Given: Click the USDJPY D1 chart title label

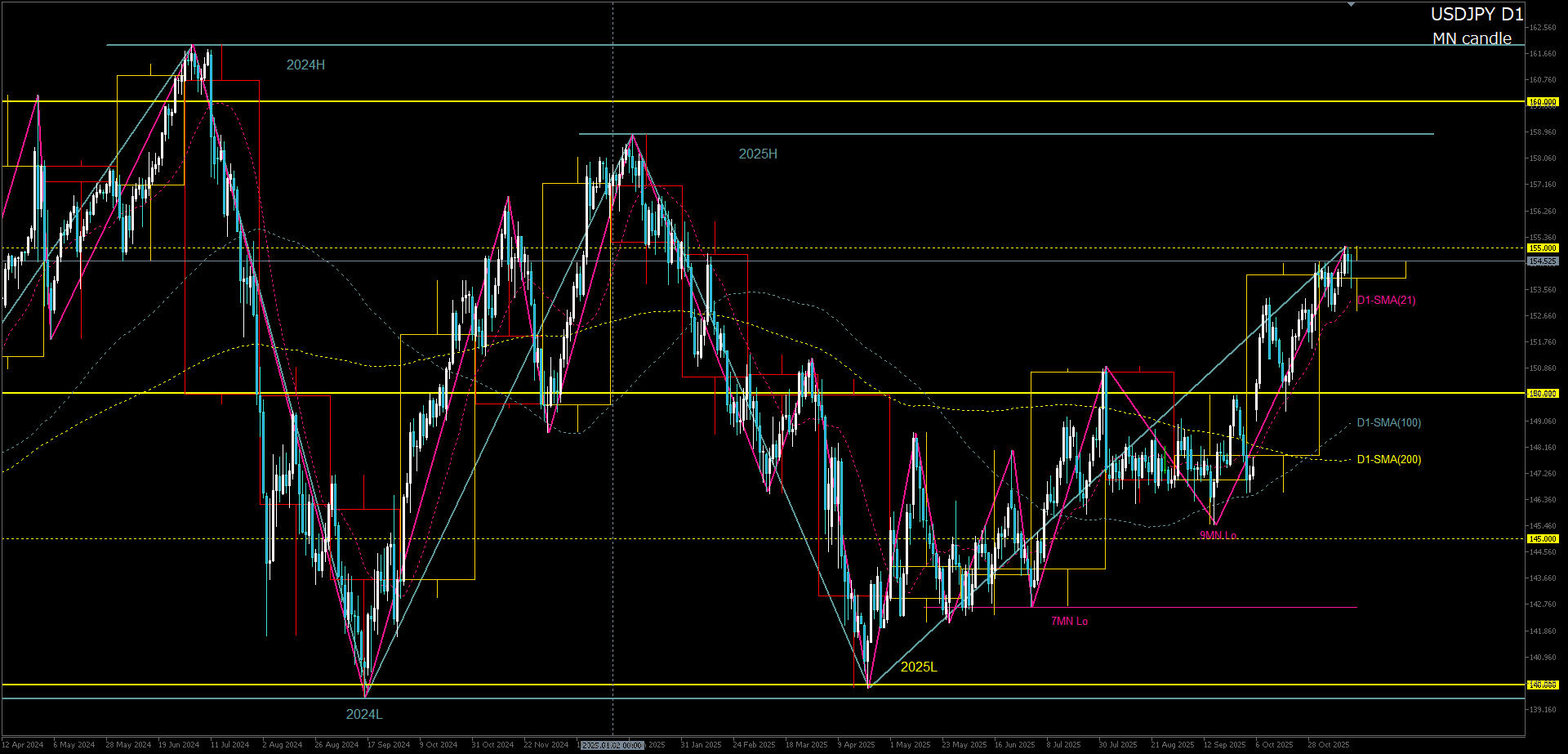Looking at the screenshot, I should 1476,15.
